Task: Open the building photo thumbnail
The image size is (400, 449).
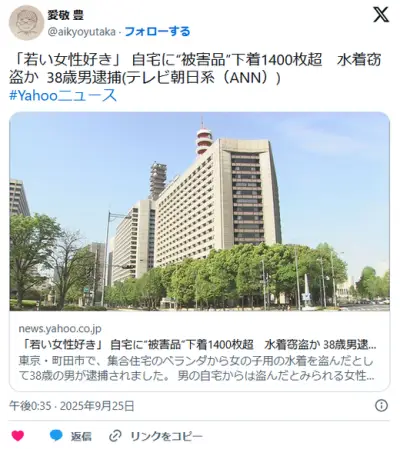Action: 199,211
